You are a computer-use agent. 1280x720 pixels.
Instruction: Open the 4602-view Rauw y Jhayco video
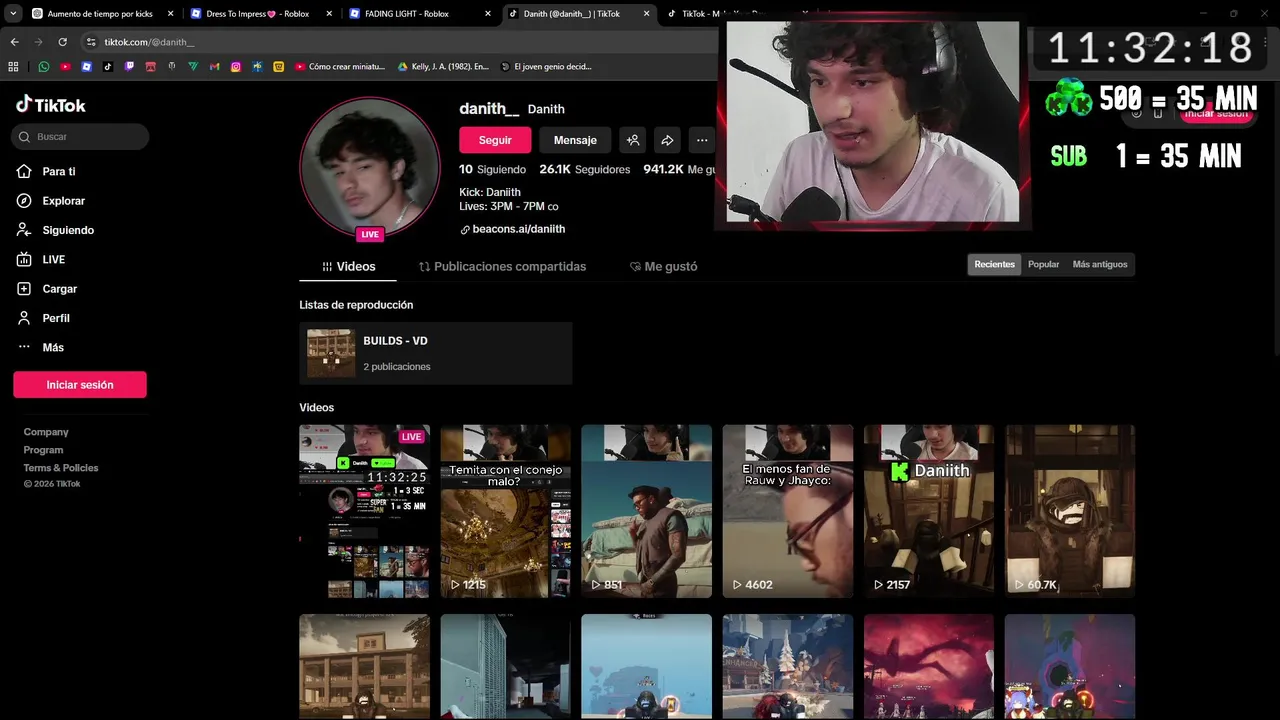click(788, 511)
